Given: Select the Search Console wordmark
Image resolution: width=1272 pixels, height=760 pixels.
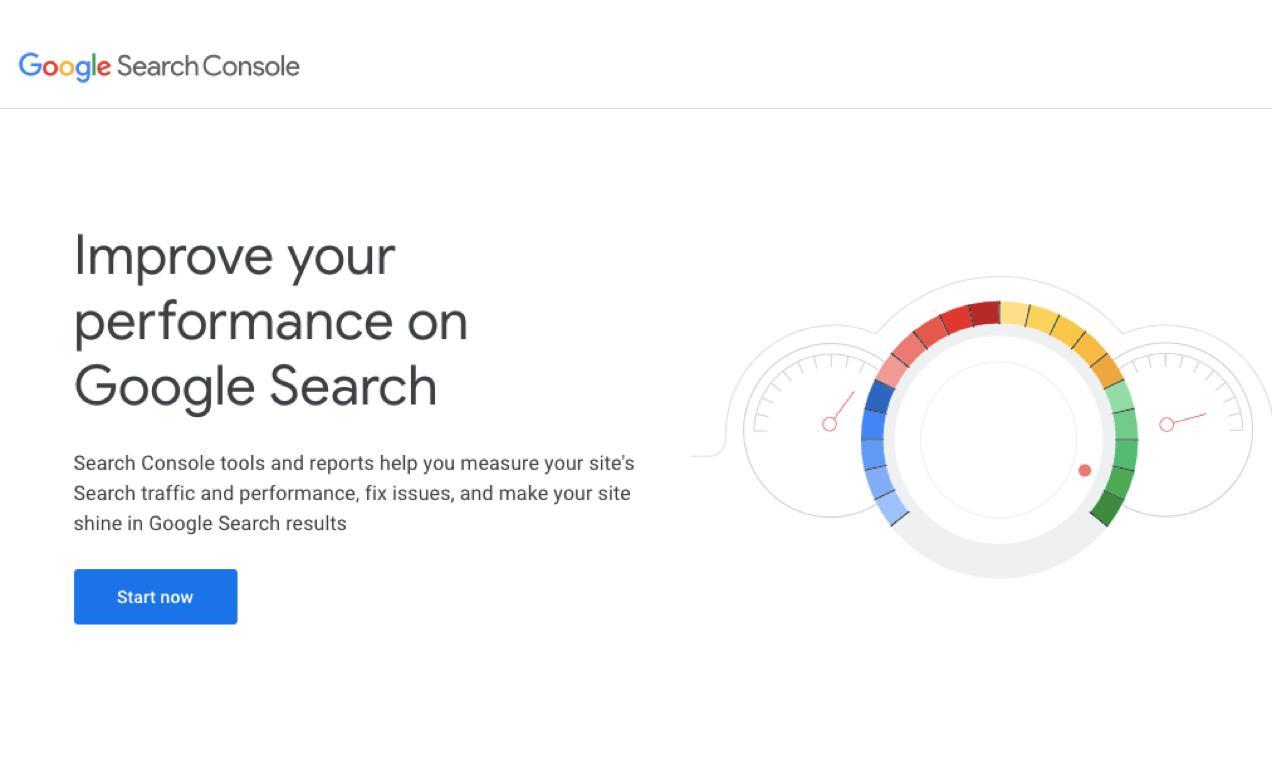Looking at the screenshot, I should pyautogui.click(x=209, y=66).
